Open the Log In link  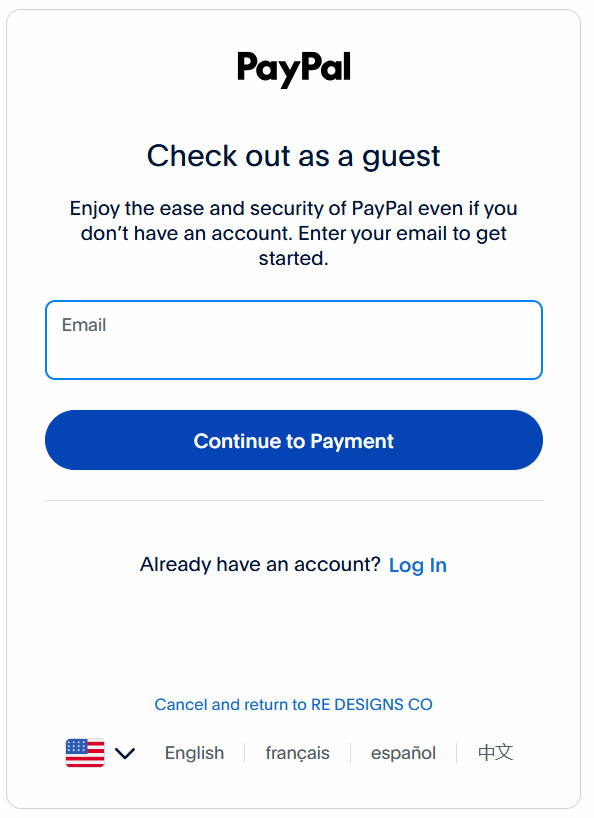pyautogui.click(x=418, y=565)
